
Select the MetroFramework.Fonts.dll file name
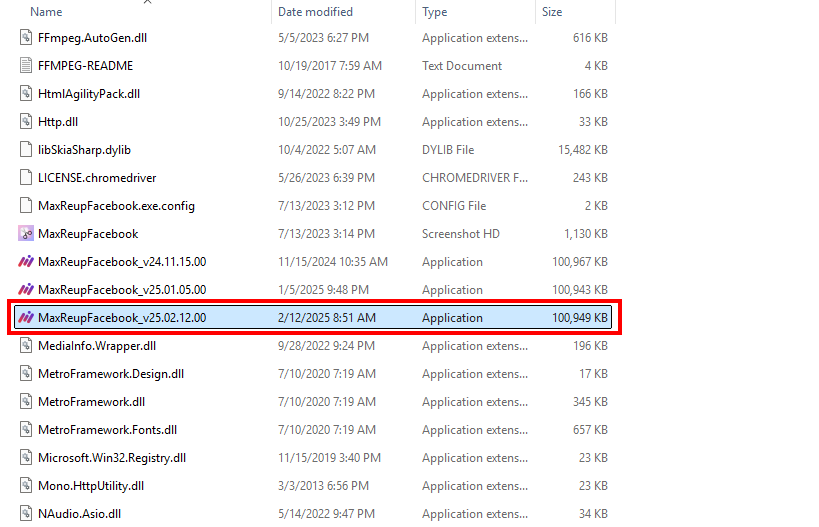(107, 430)
